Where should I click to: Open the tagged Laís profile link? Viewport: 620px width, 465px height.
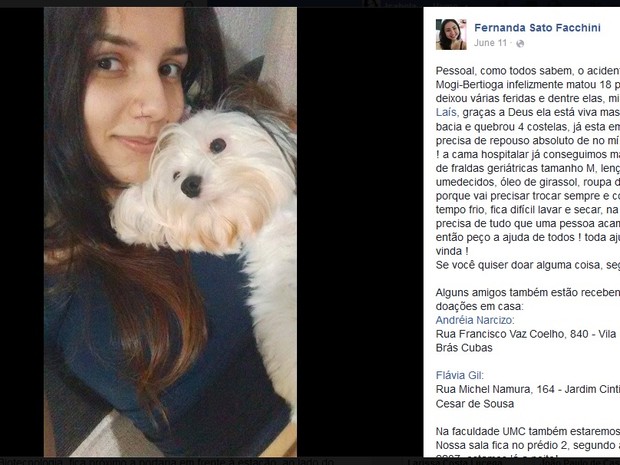[446, 112]
